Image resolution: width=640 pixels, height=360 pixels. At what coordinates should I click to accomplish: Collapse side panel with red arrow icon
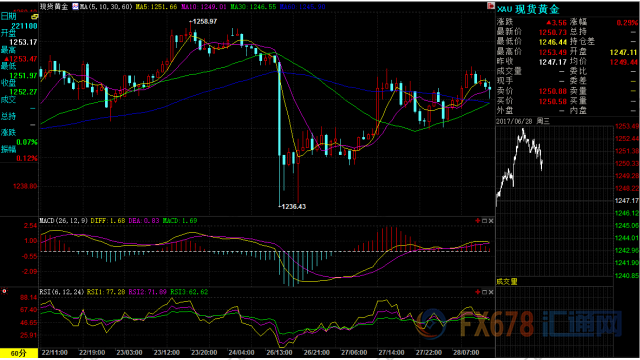490,6
